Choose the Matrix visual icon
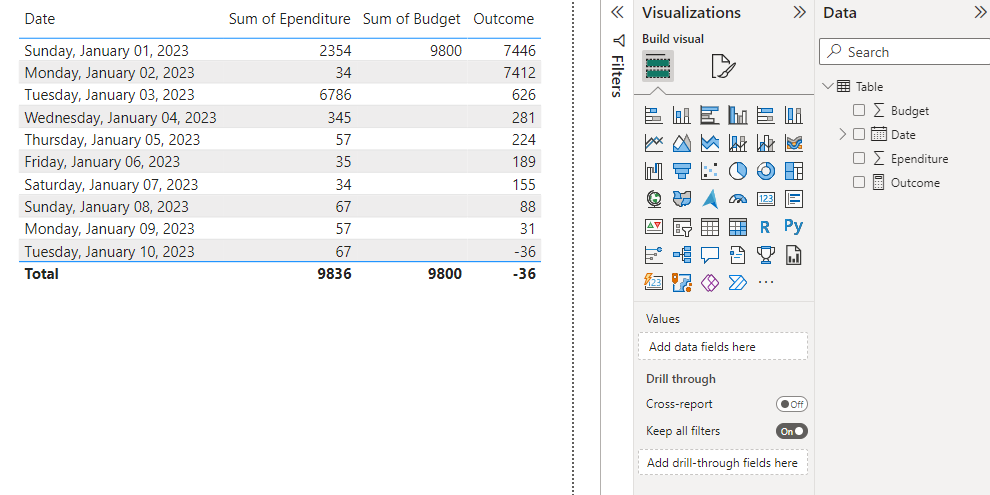 point(737,227)
